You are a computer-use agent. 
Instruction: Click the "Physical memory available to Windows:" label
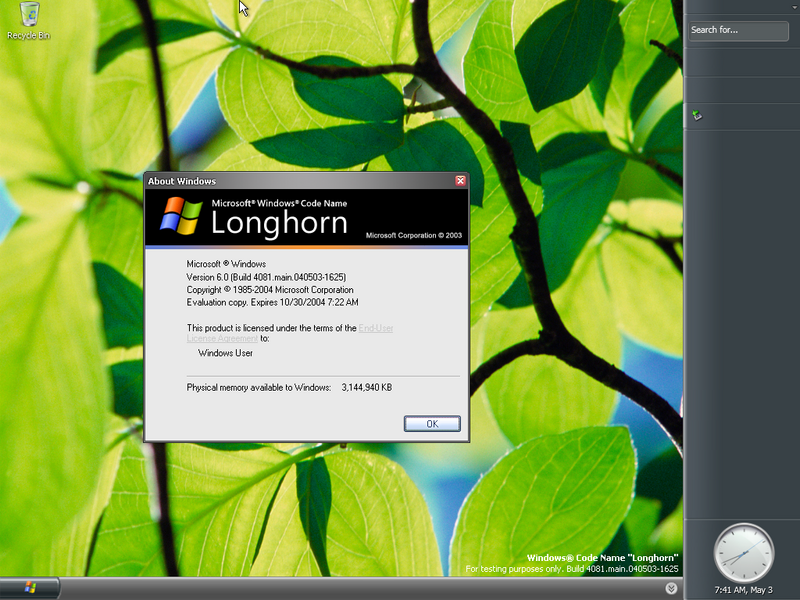(x=259, y=388)
